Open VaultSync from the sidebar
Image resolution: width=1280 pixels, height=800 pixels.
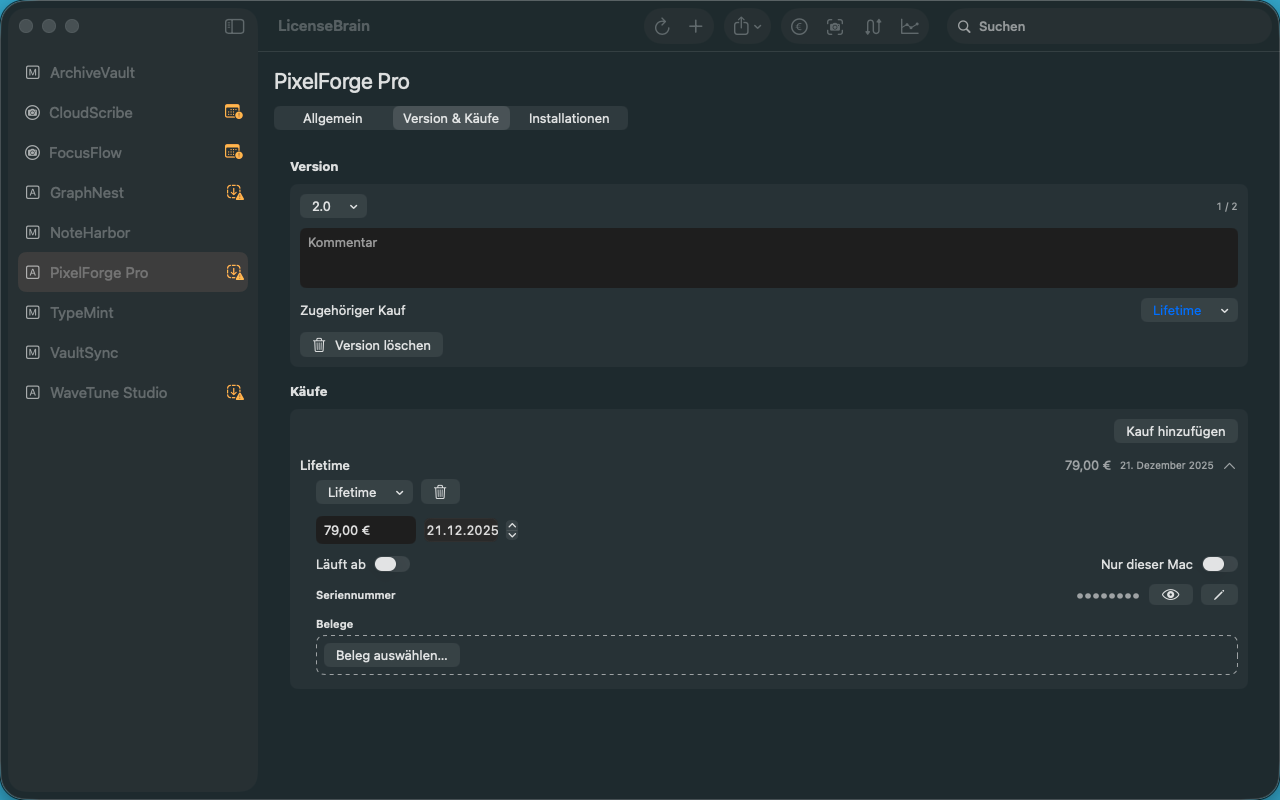click(133, 353)
